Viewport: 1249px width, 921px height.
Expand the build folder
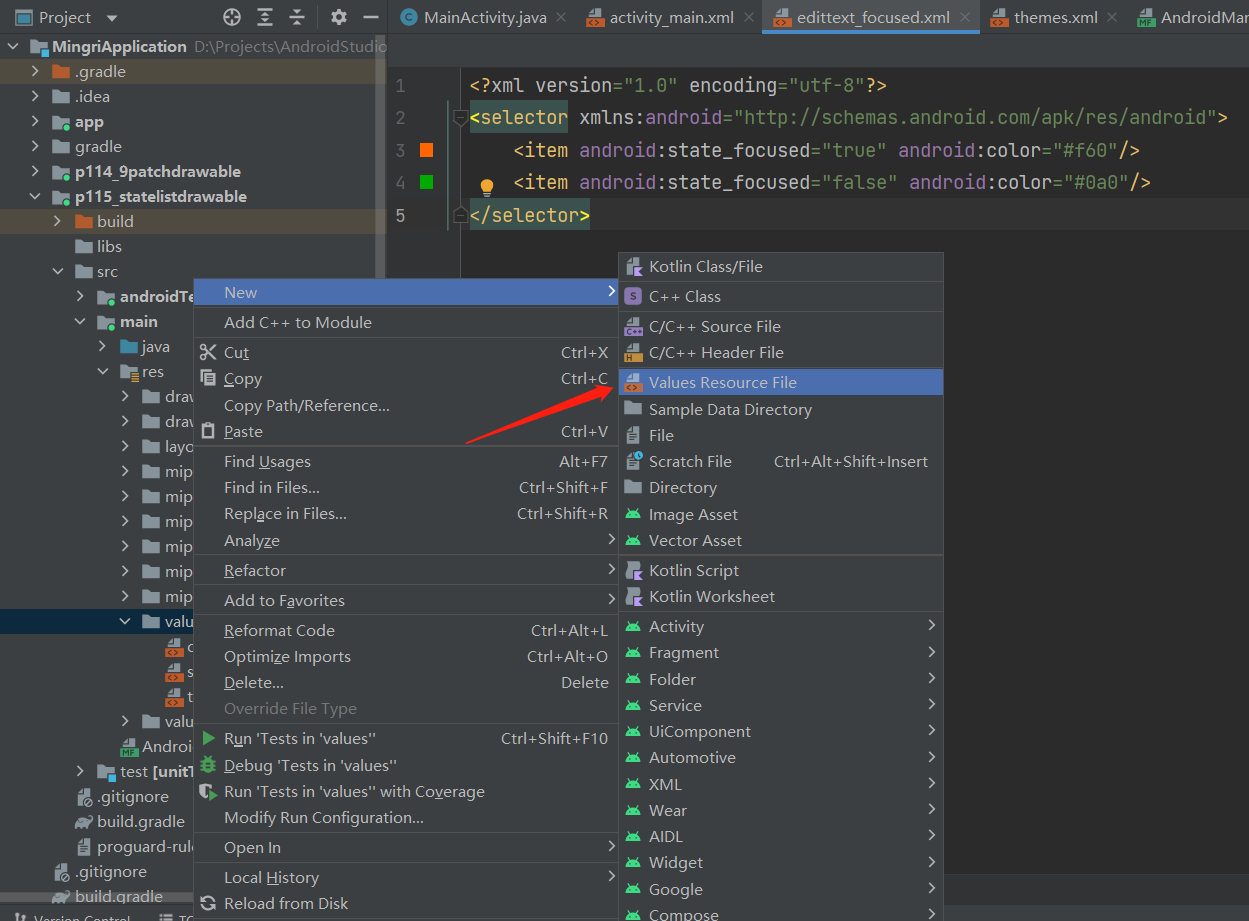pos(58,221)
